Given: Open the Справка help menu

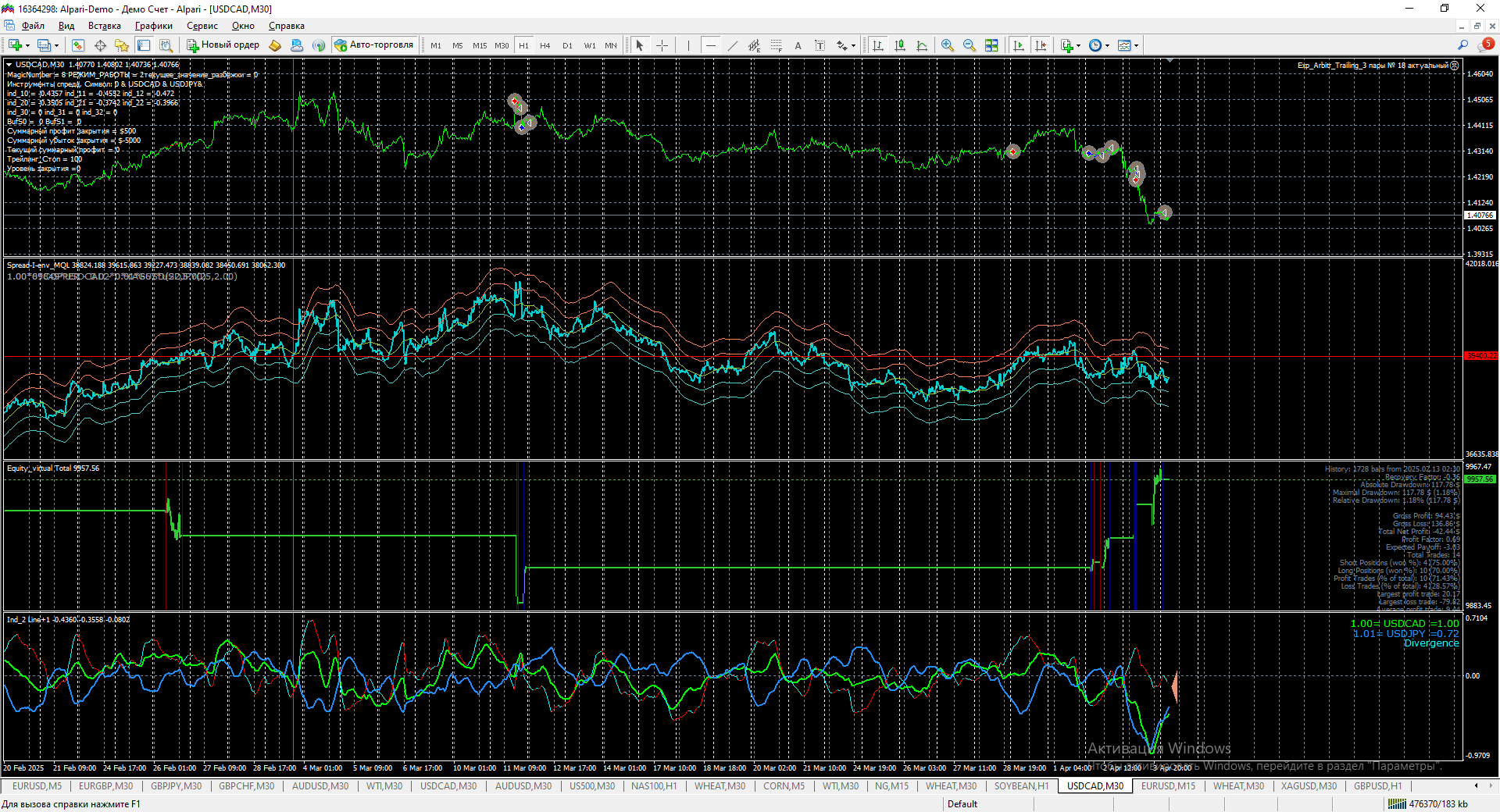Looking at the screenshot, I should coord(286,26).
